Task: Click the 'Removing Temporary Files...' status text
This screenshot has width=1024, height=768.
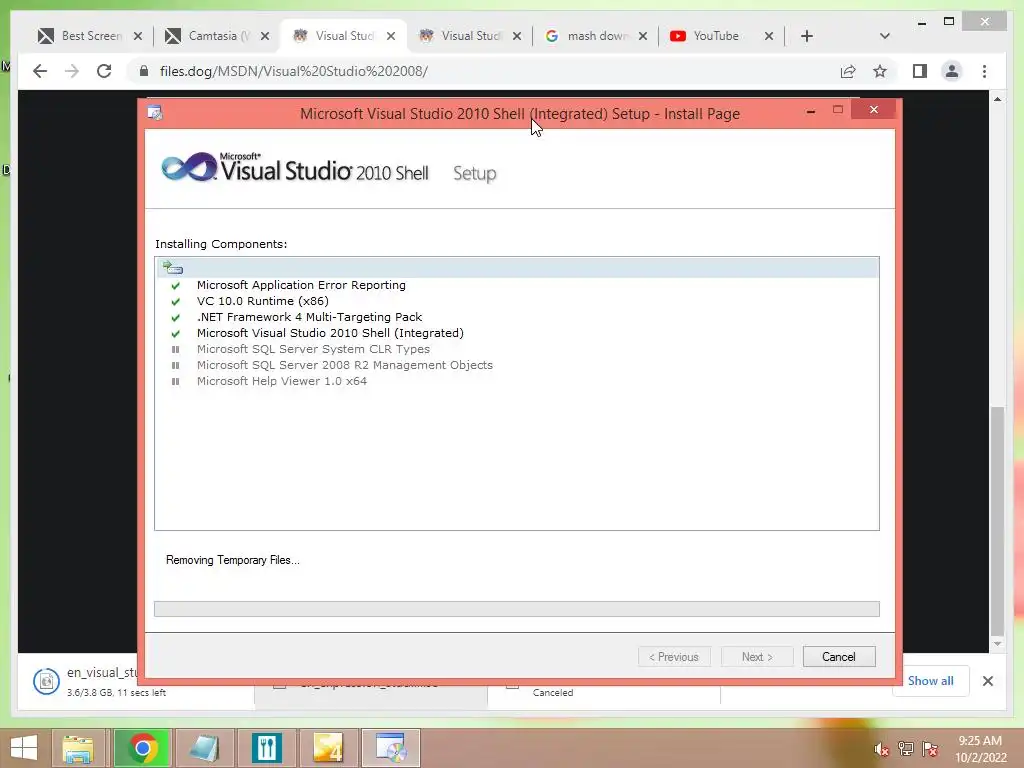Action: click(x=232, y=560)
